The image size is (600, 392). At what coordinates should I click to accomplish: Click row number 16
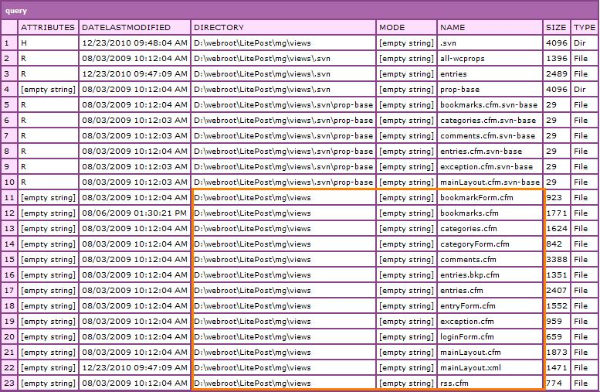pyautogui.click(x=9, y=275)
